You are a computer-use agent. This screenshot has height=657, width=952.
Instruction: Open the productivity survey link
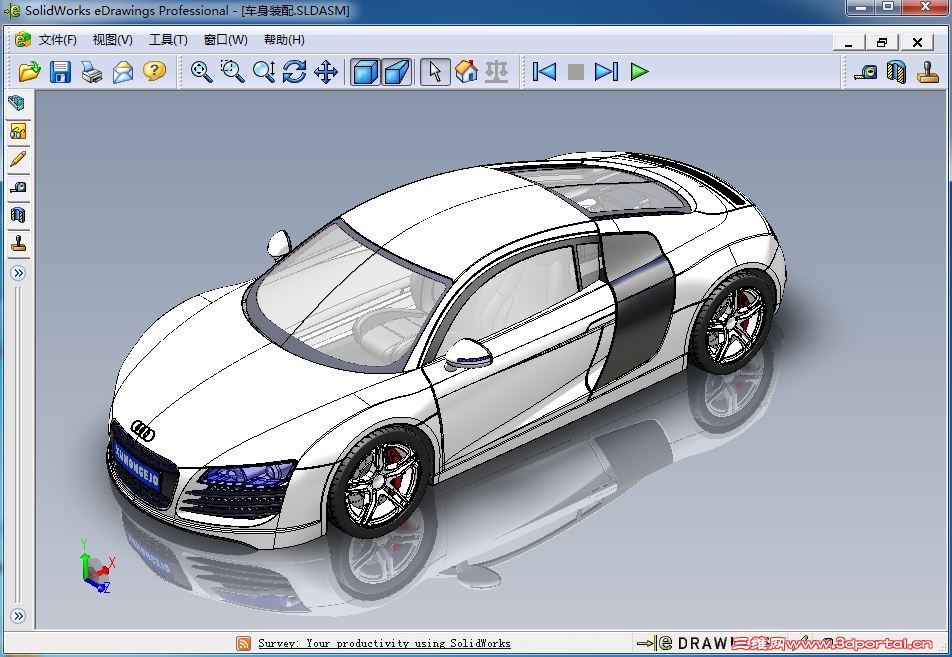pyautogui.click(x=384, y=643)
